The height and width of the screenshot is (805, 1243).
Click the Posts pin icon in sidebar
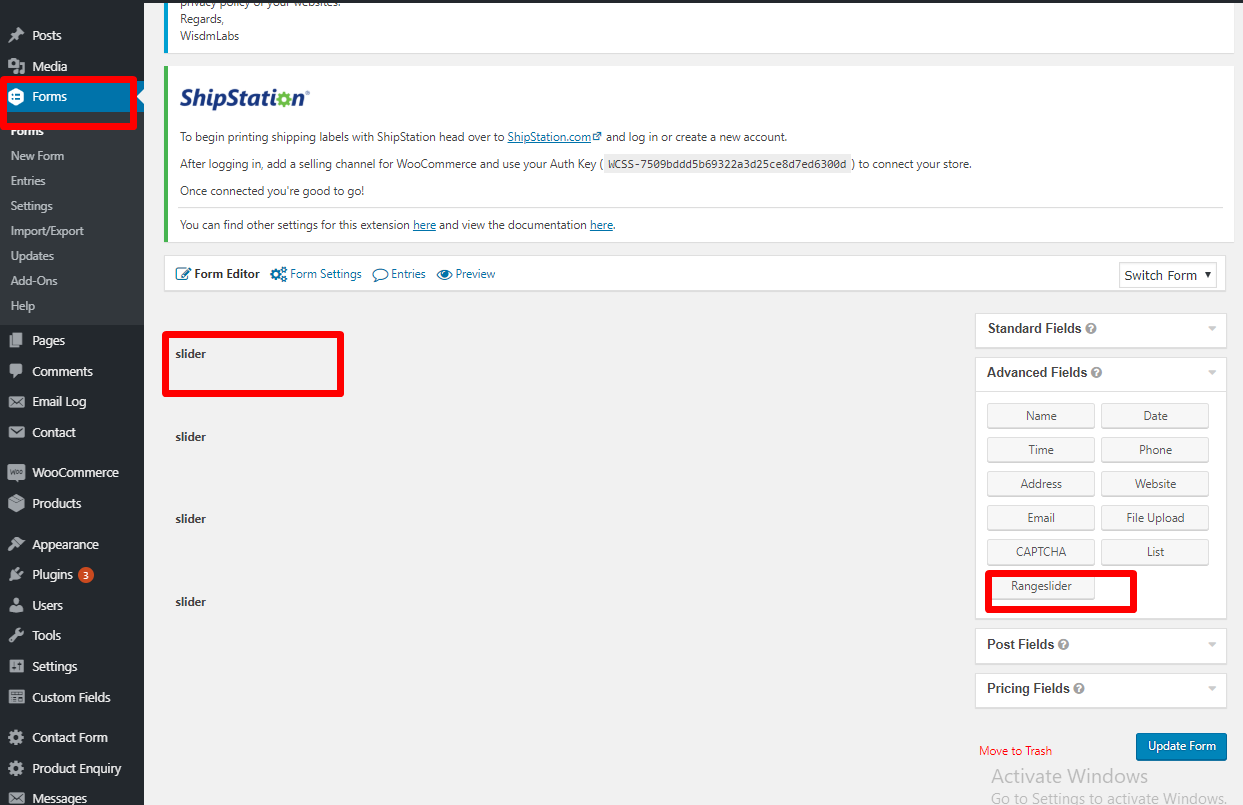click(16, 36)
